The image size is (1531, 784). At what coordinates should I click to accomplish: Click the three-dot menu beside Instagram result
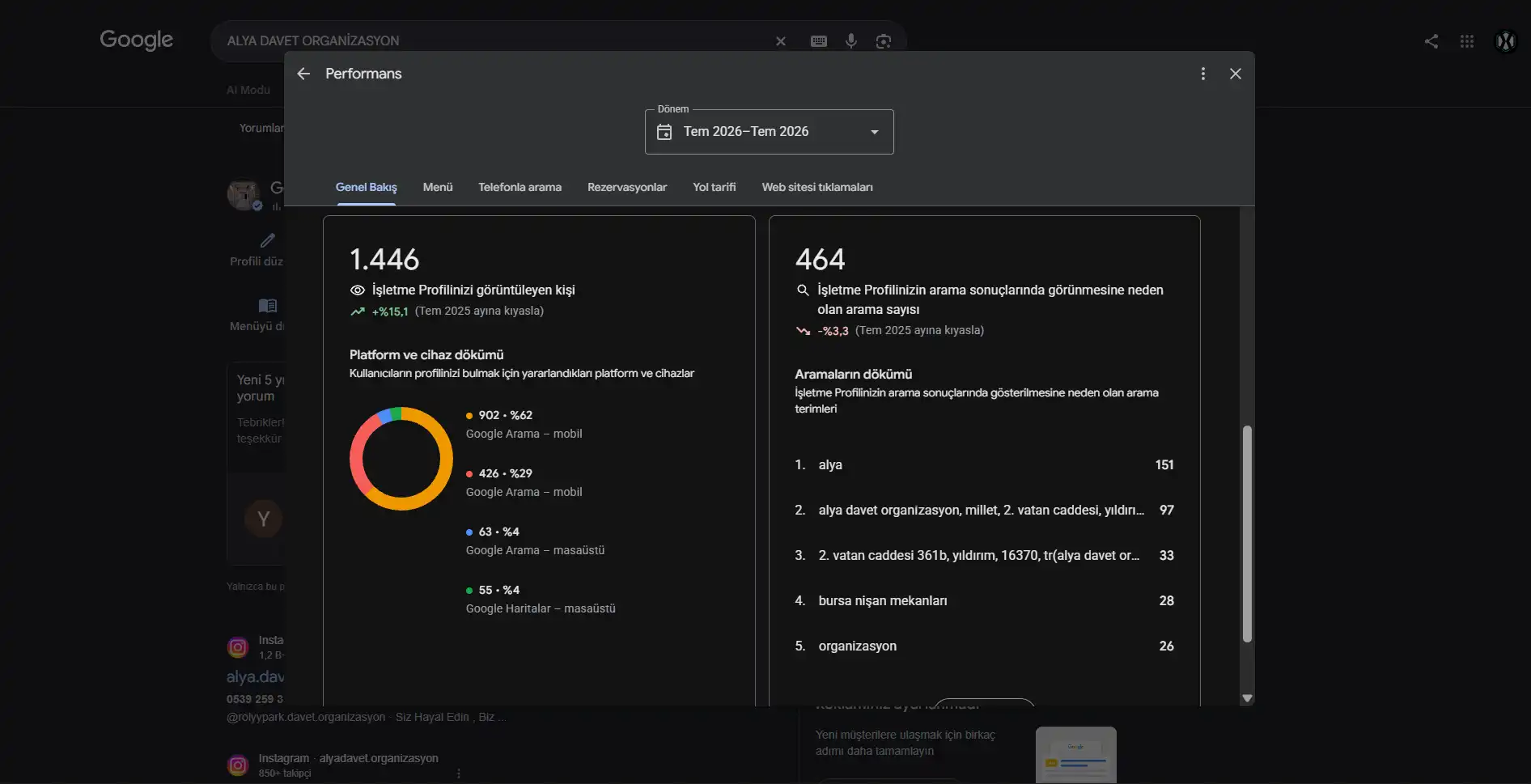[459, 773]
